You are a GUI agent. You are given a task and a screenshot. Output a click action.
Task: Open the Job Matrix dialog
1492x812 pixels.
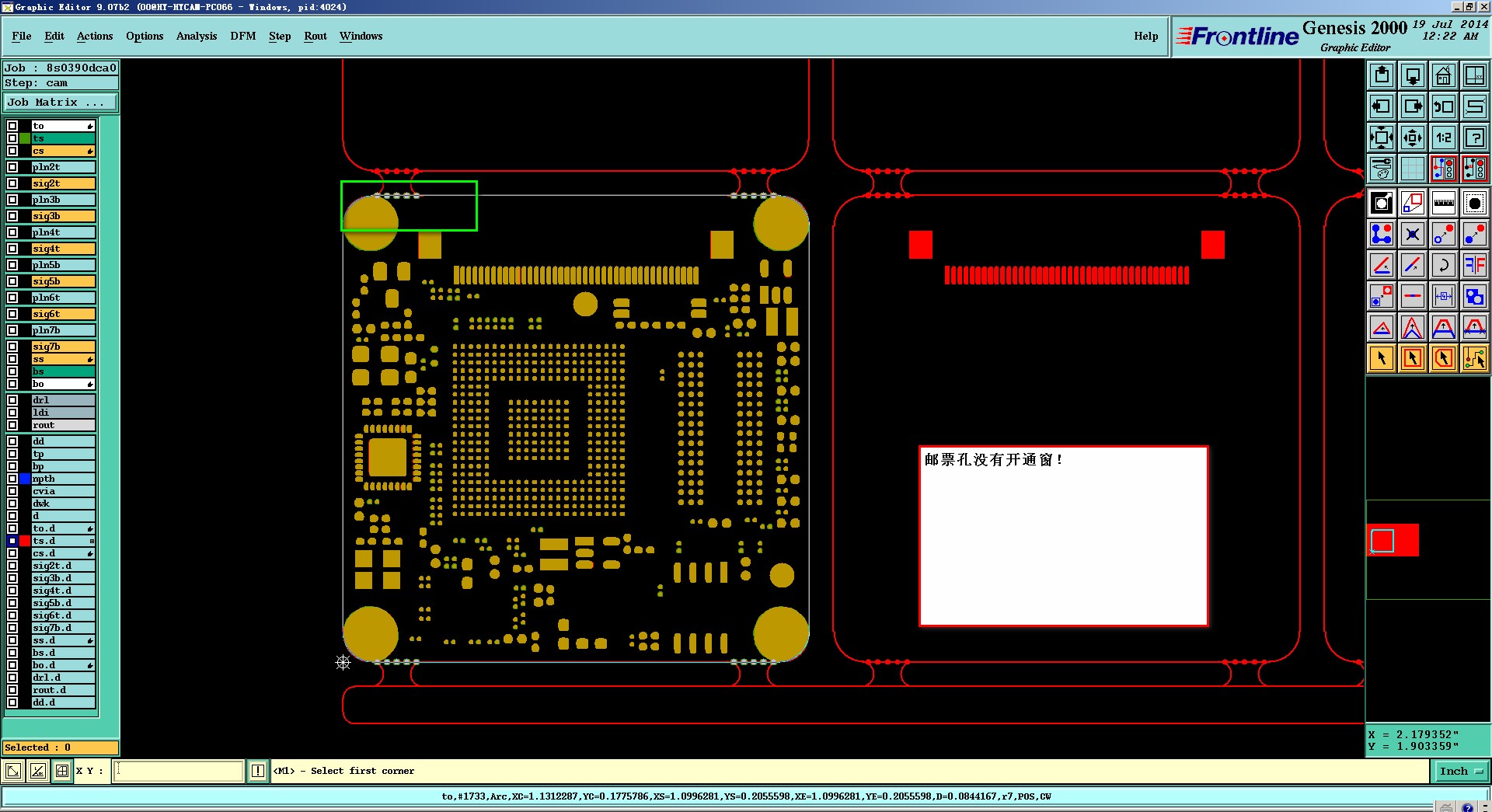click(x=61, y=103)
